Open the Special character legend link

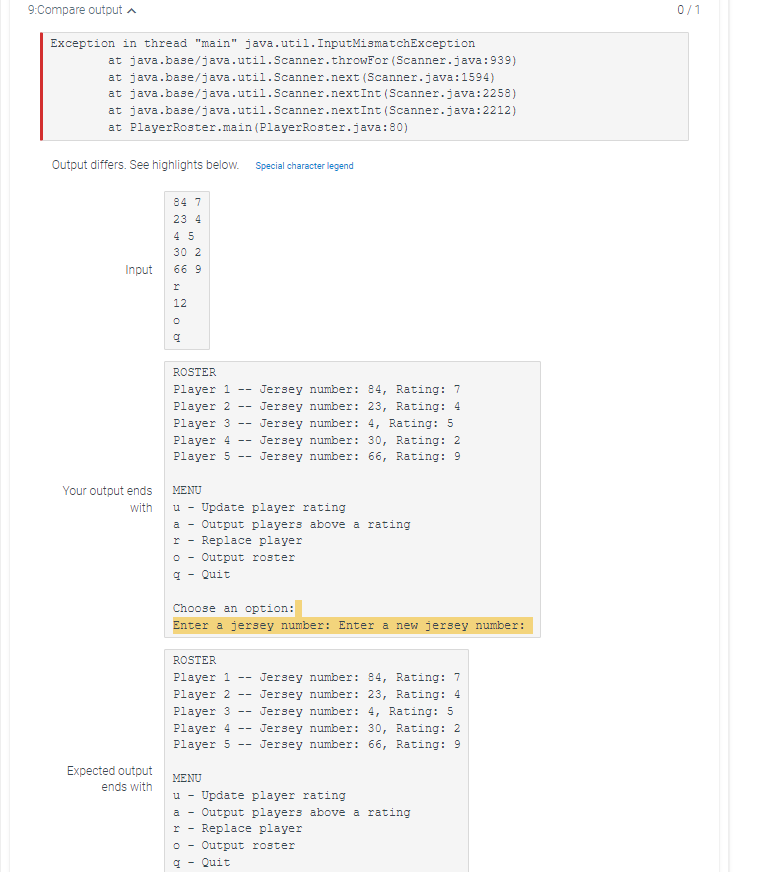click(304, 166)
